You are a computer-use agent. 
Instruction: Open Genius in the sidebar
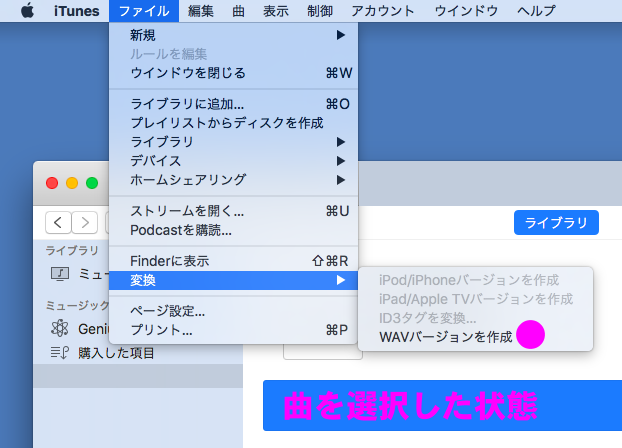(79, 329)
